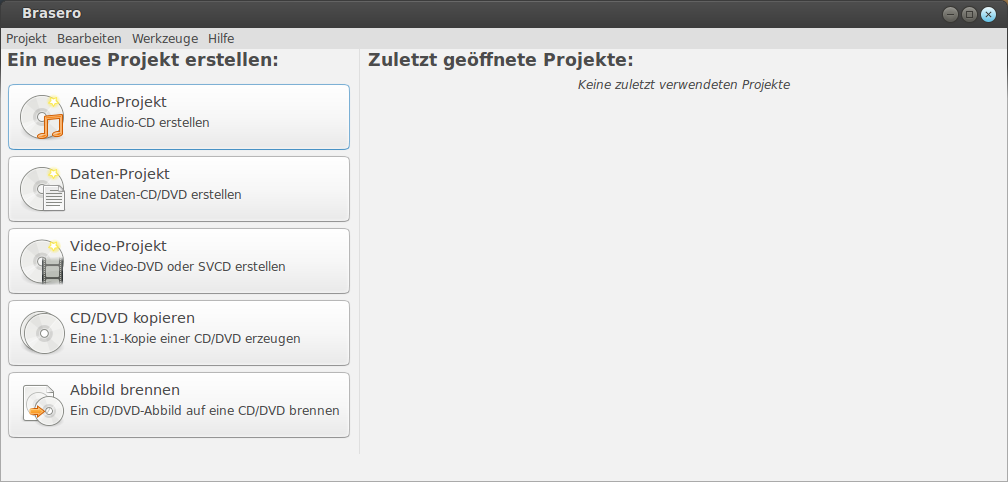
Task: Click the double disc copy icon
Action: (x=42, y=333)
